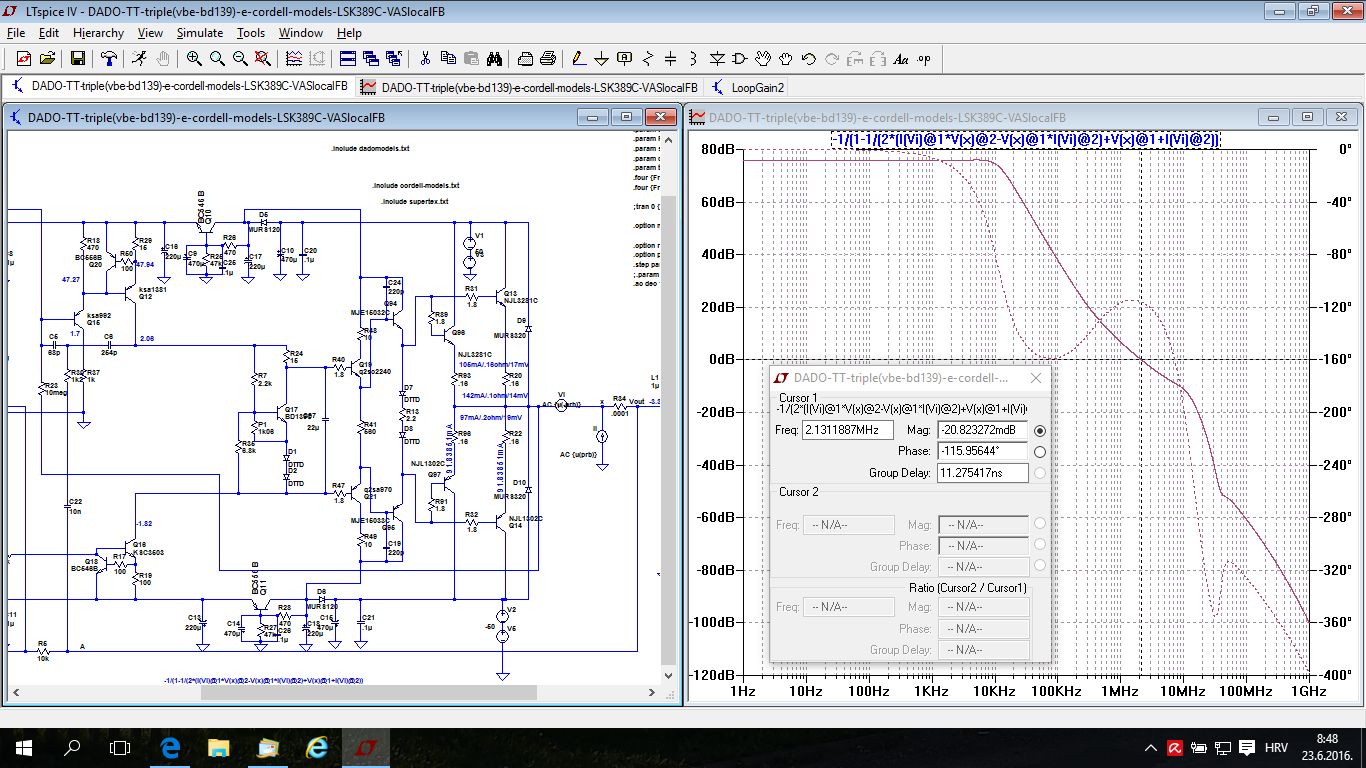This screenshot has width=1366, height=768.
Task: Switch to the DADO-TT-triple waveform plot tab
Action: [530, 87]
